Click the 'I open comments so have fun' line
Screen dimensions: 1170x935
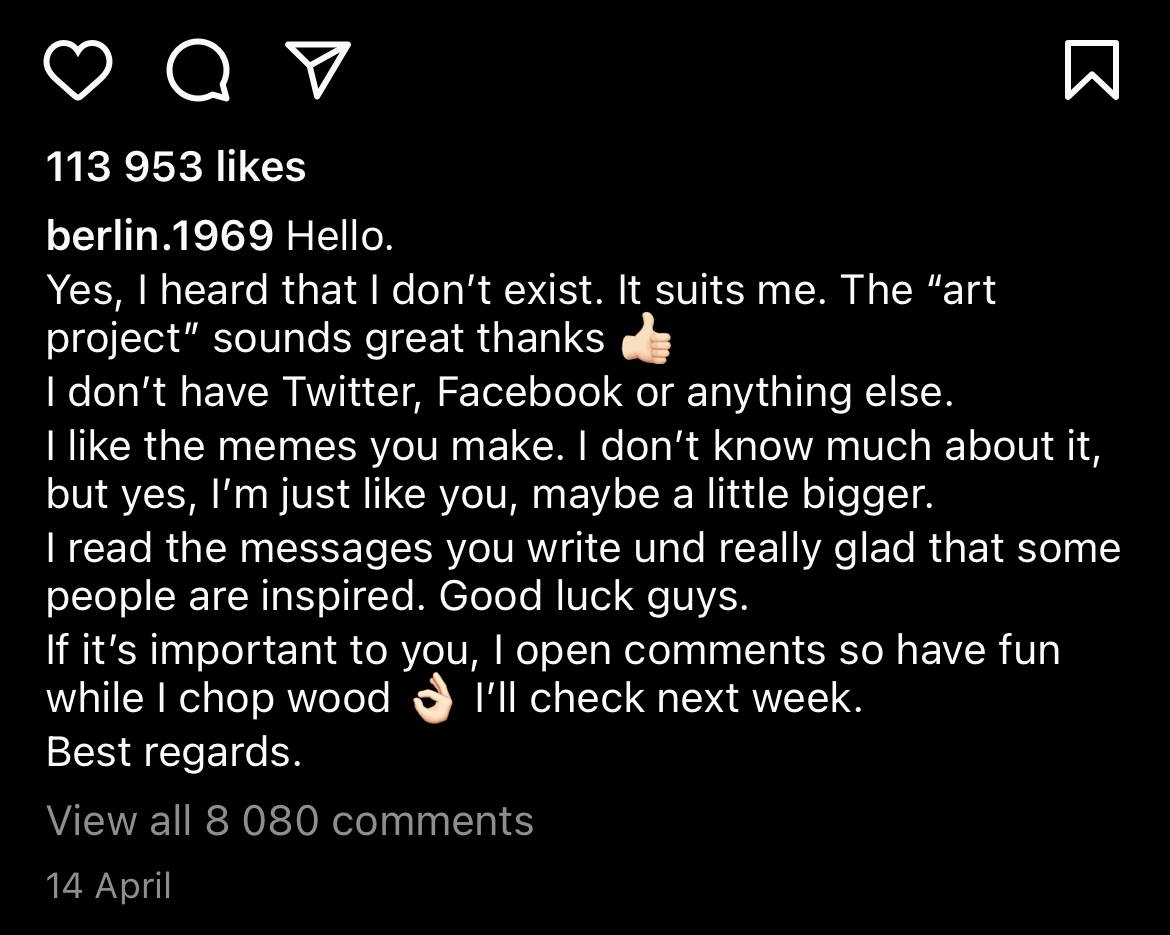(553, 650)
